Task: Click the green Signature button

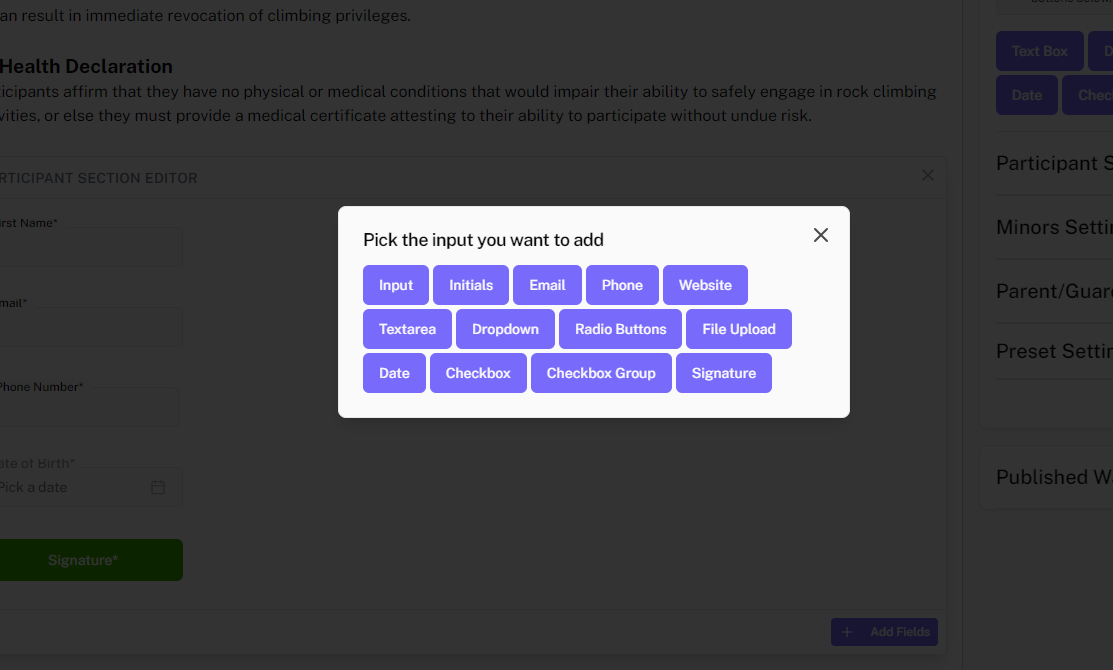Action: 85,560
